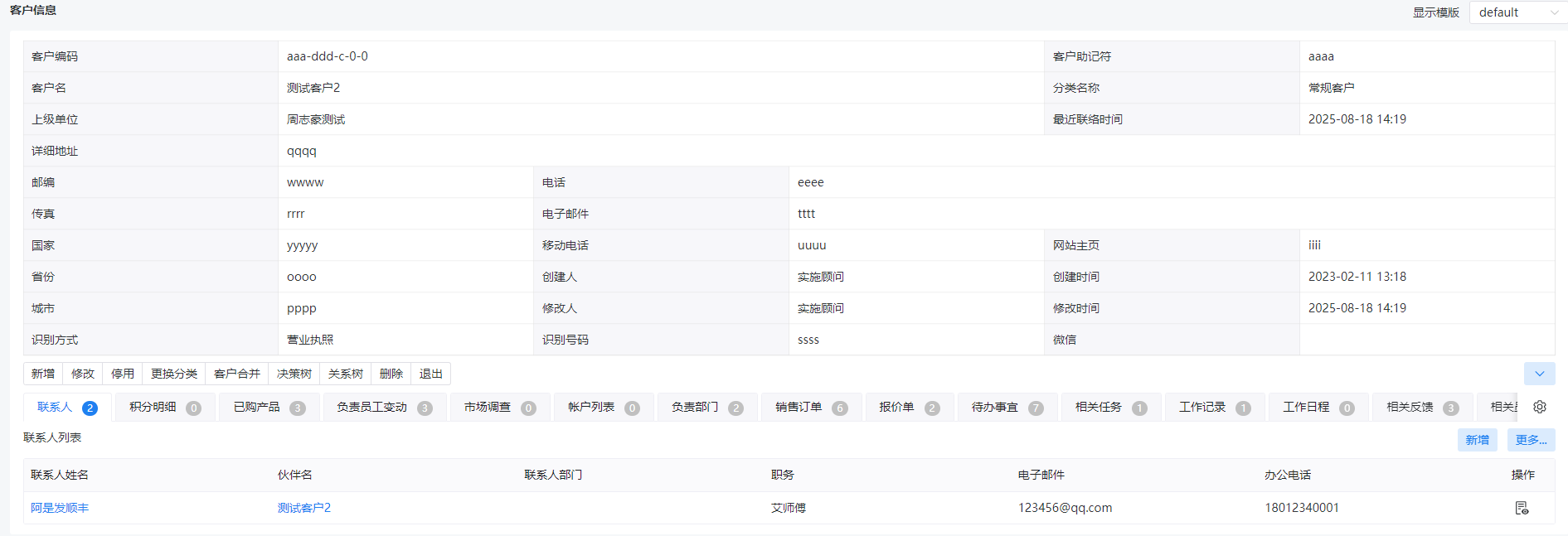Open the 工作记录 tab
Screen dimensions: 1568x536
coord(1214,408)
